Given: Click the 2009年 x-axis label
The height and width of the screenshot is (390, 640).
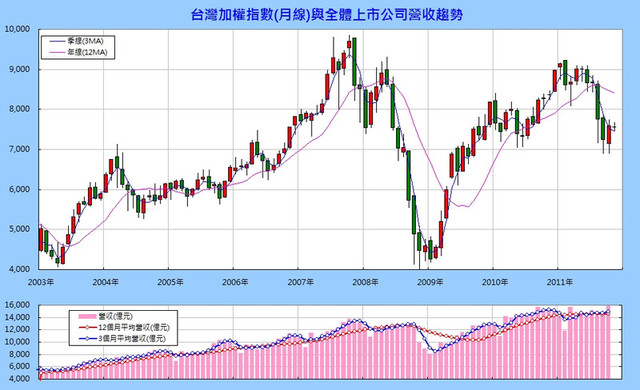Looking at the screenshot, I should coord(430,282).
